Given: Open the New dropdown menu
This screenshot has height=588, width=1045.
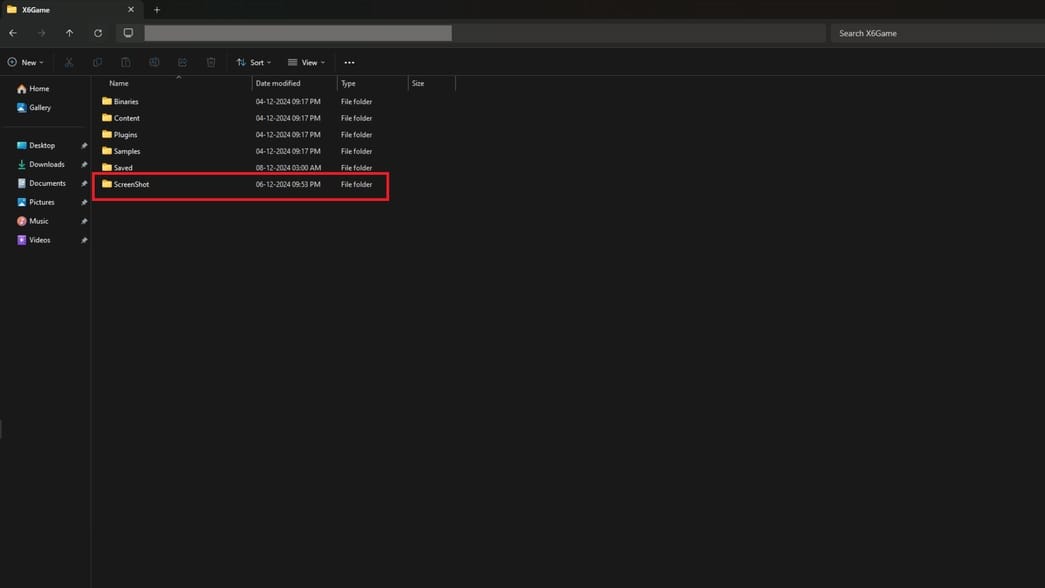Looking at the screenshot, I should 26,62.
